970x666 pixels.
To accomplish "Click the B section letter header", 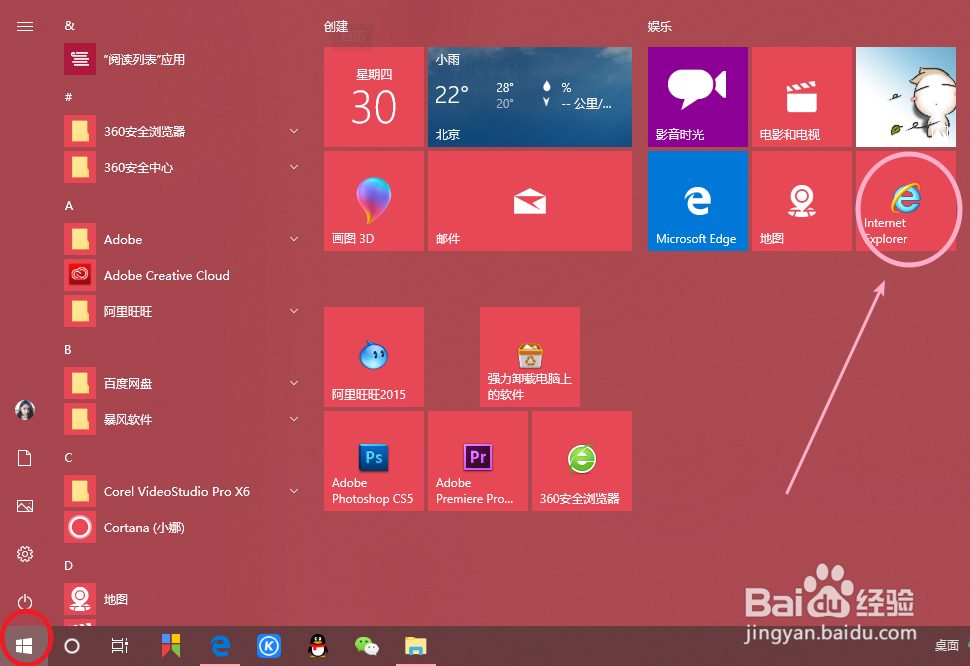I will click(68, 349).
